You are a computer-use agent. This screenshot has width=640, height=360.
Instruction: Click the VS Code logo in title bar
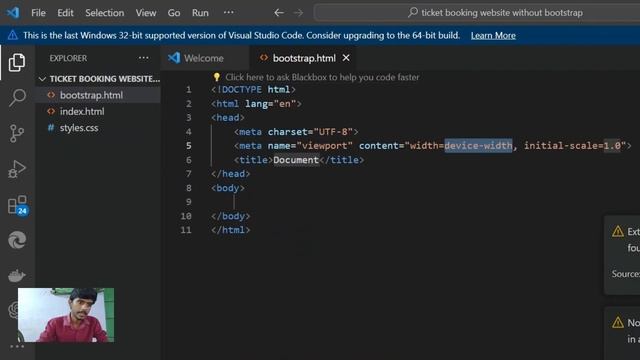click(13, 13)
